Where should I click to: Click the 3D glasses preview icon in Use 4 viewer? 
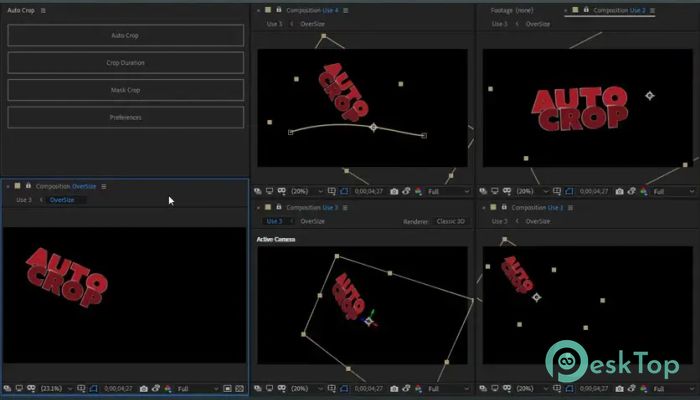(282, 191)
